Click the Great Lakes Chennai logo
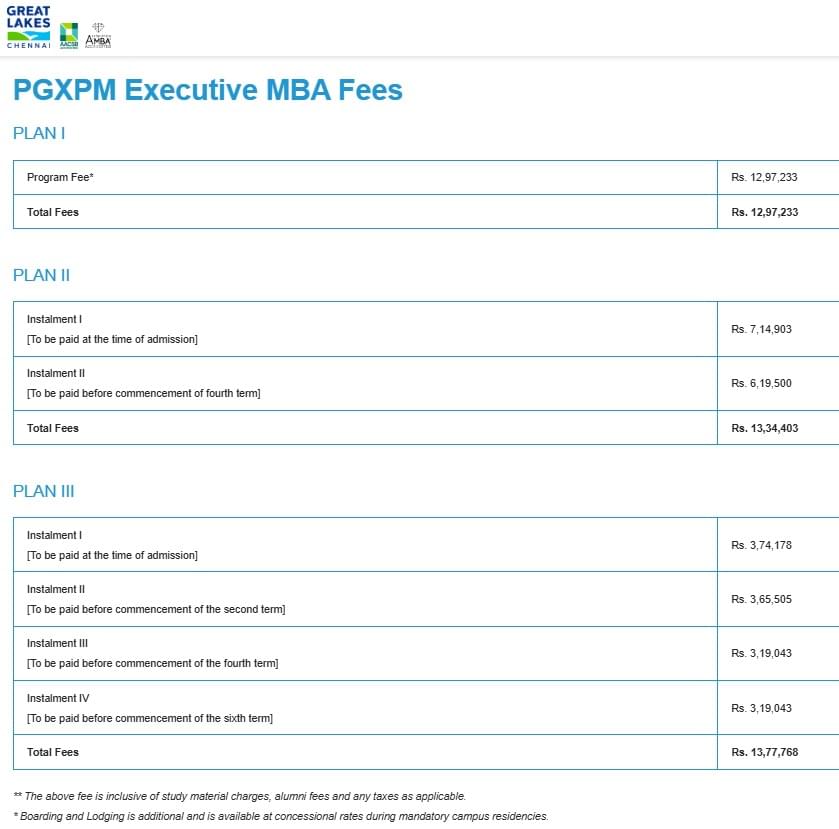Screen dimensions: 839x829 (x=28, y=27)
